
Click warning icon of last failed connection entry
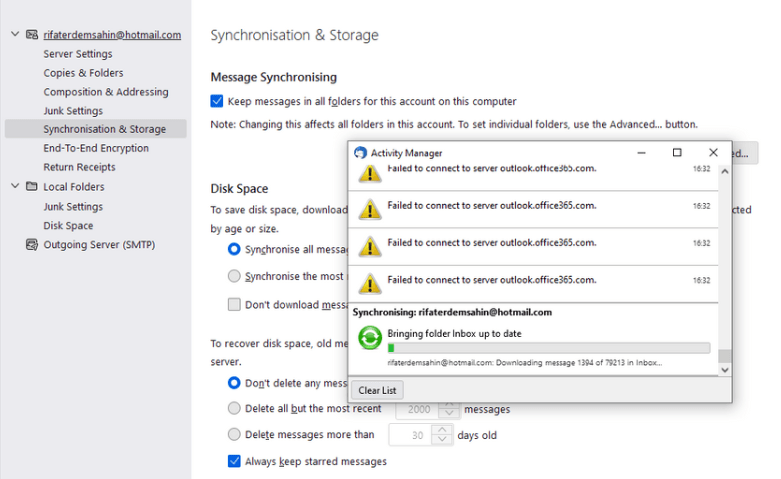(370, 284)
